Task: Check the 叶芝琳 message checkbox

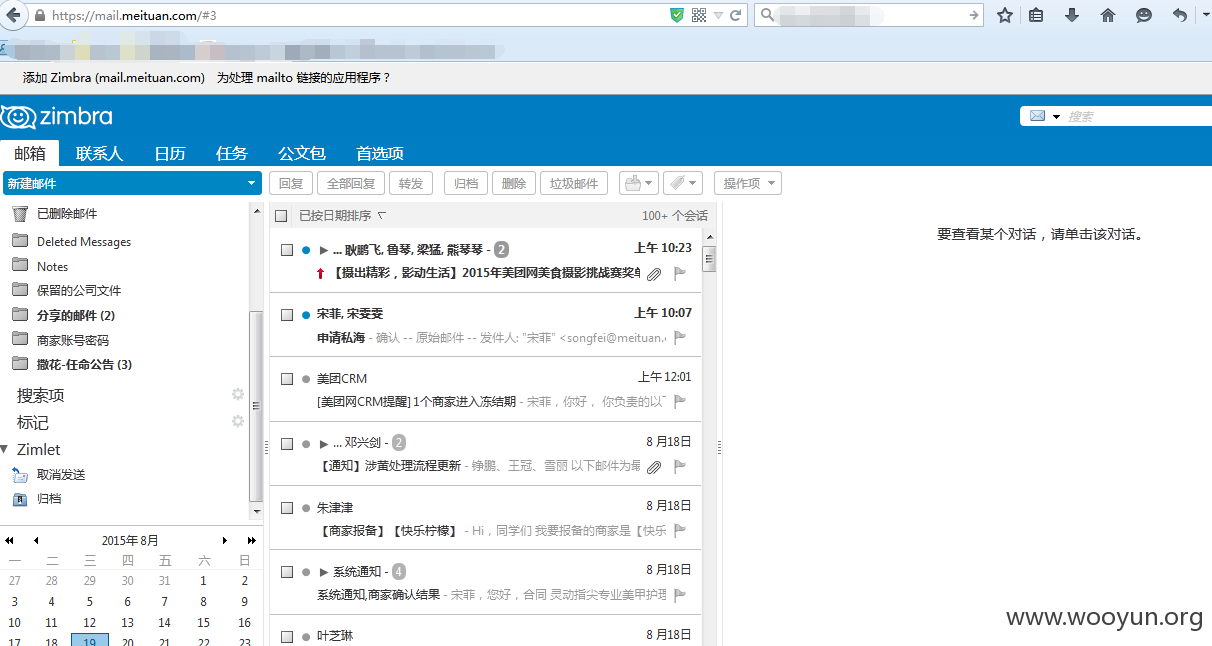Action: (287, 636)
